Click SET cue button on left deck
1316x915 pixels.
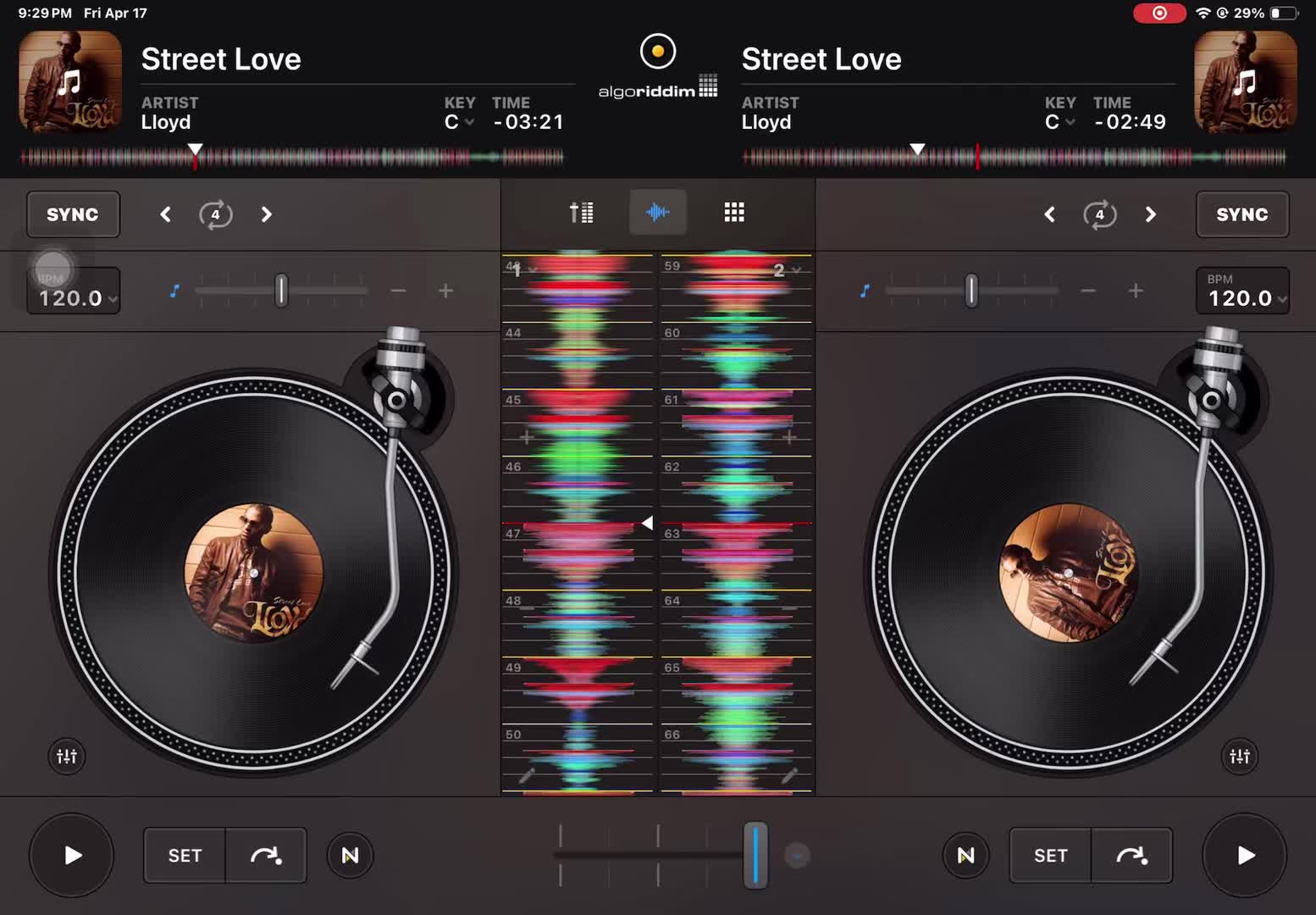click(185, 856)
